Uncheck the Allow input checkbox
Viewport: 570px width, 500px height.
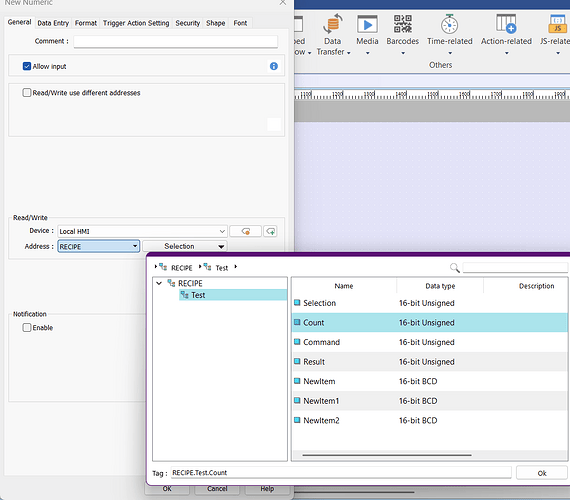[x=27, y=66]
